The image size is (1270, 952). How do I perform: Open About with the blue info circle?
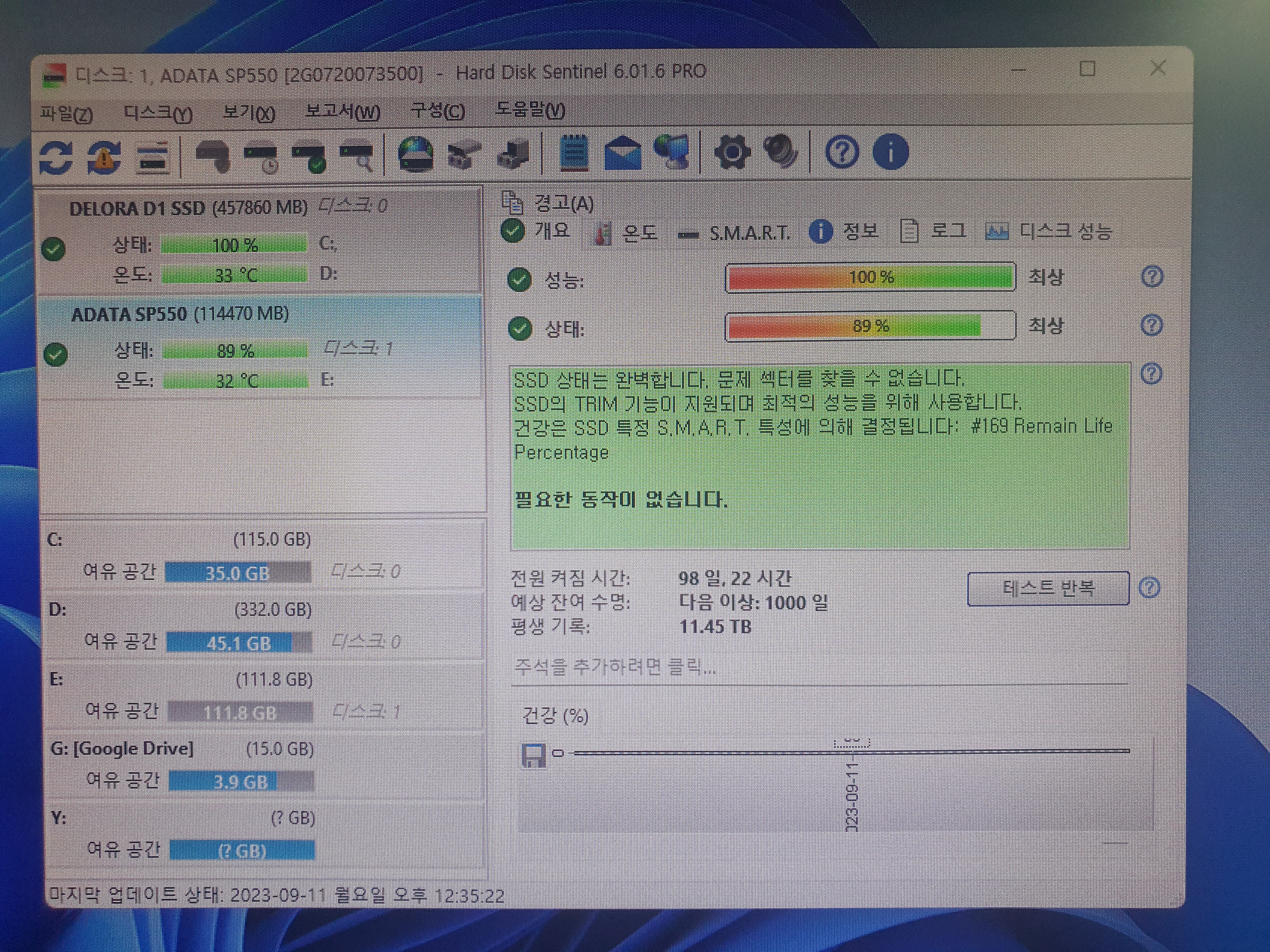(890, 153)
